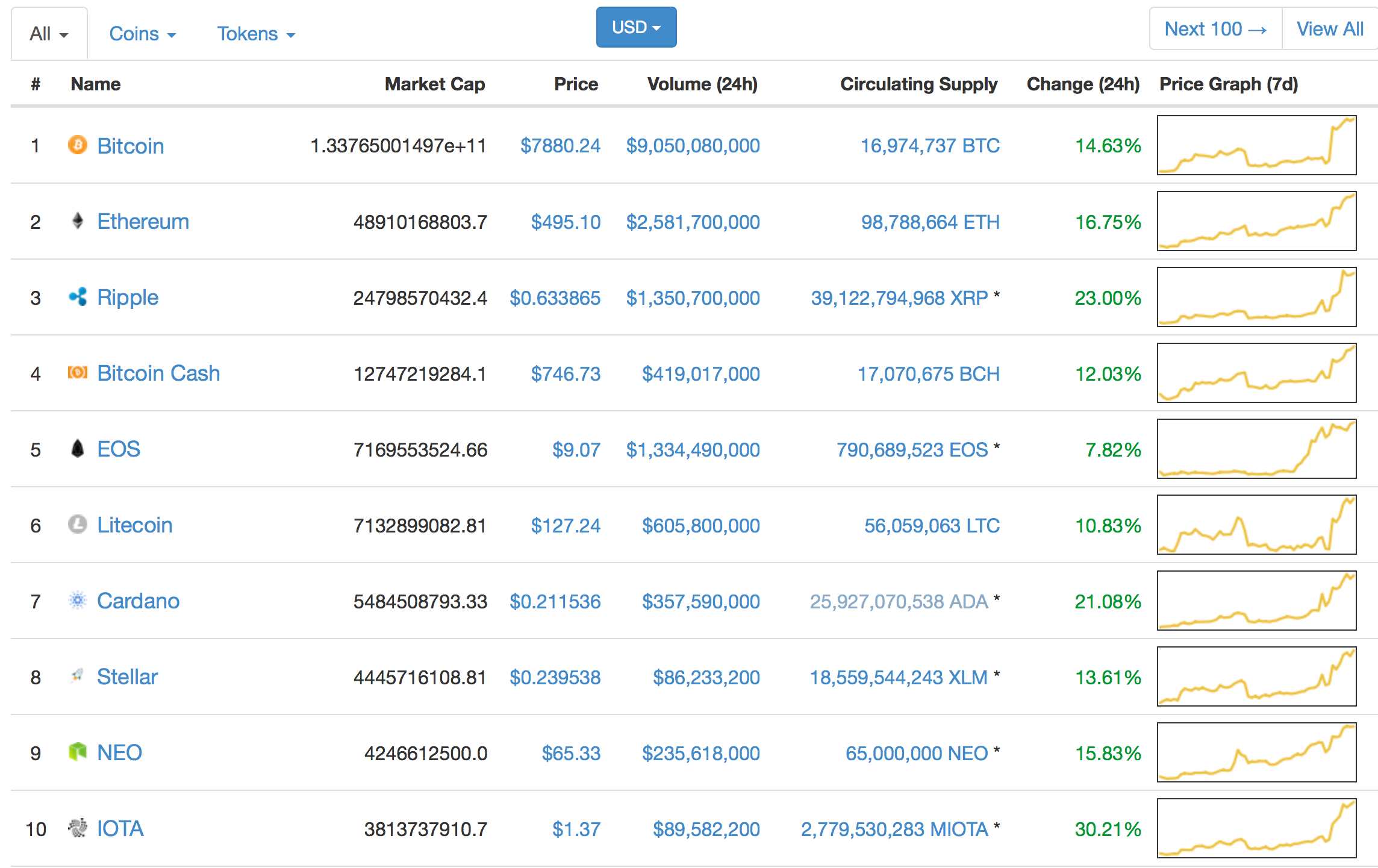Click the Bitcoin orange logo icon
The image size is (1378, 868).
coord(78,145)
